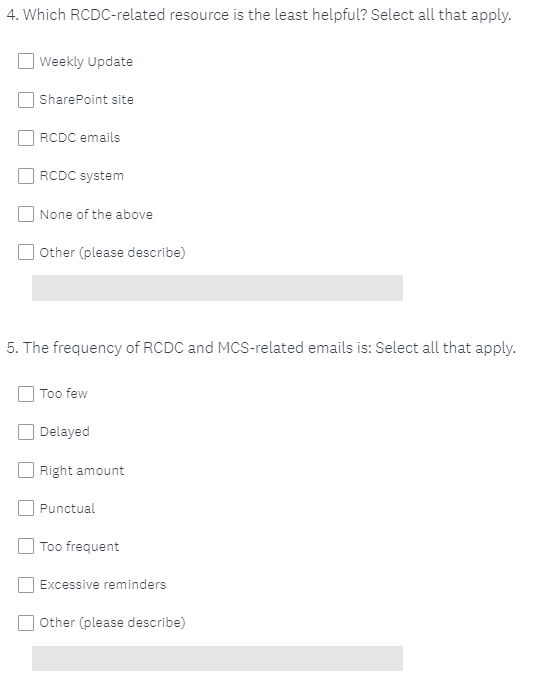Select the Excessive reminders checkbox
This screenshot has width=547, height=690.
[26, 584]
